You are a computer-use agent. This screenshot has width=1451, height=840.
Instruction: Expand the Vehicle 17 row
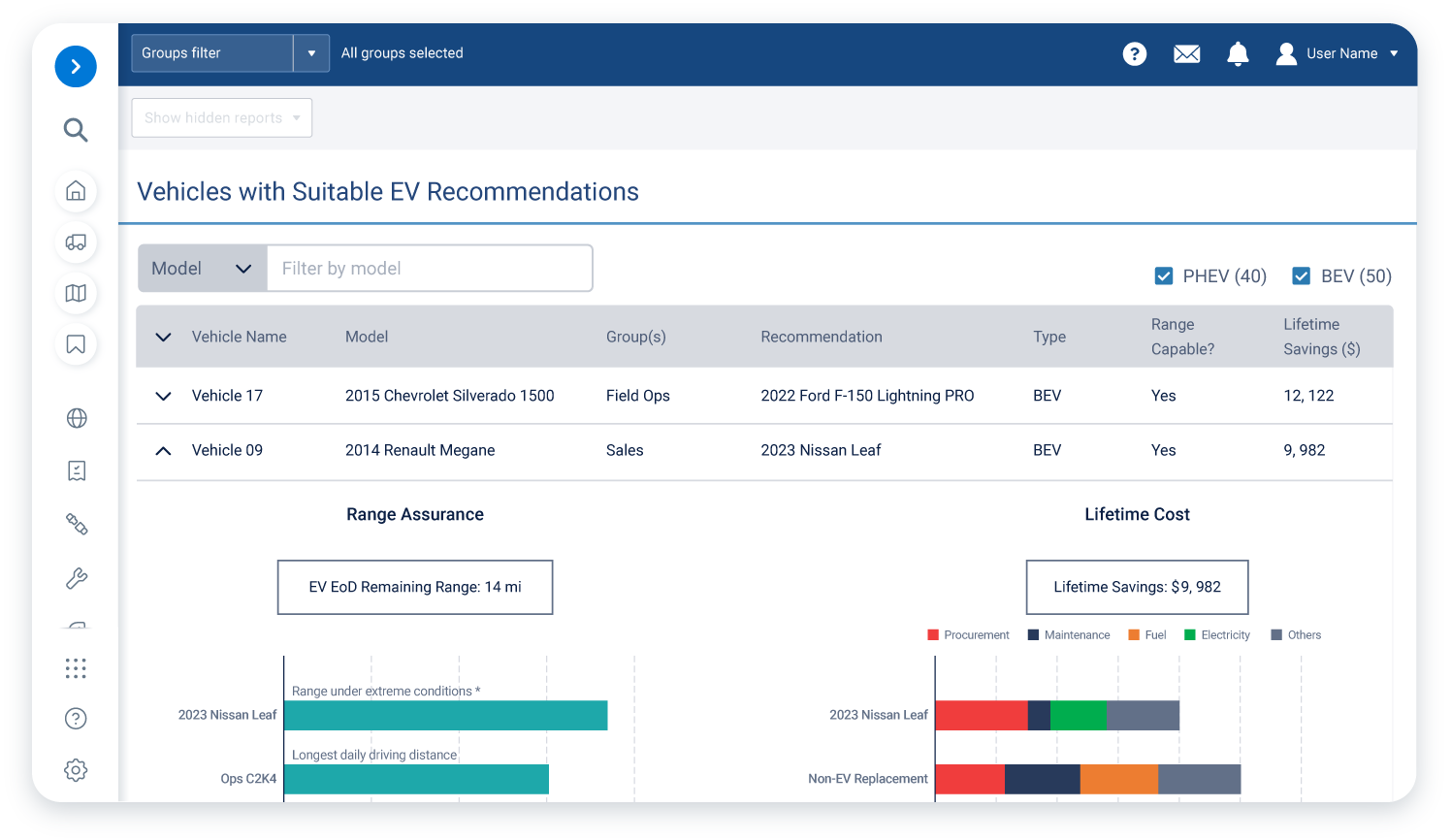click(x=163, y=396)
